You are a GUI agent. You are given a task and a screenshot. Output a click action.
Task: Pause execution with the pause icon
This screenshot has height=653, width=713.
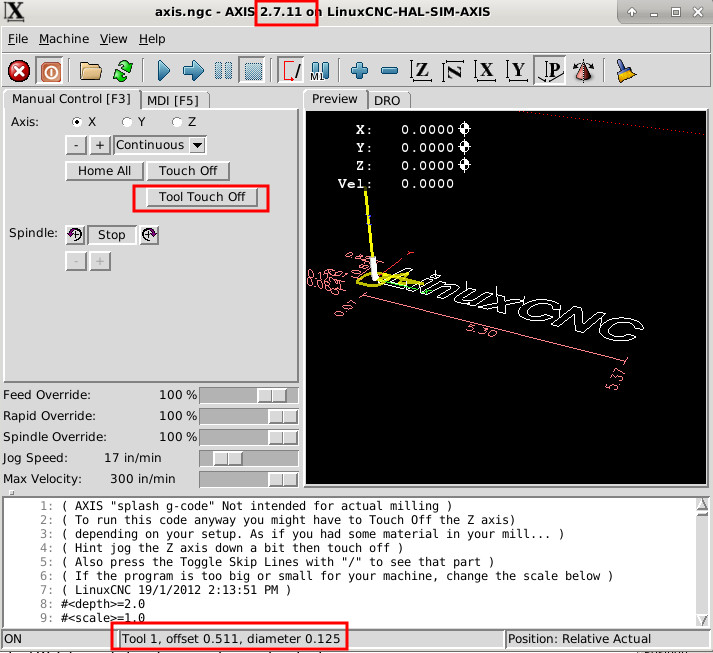223,71
